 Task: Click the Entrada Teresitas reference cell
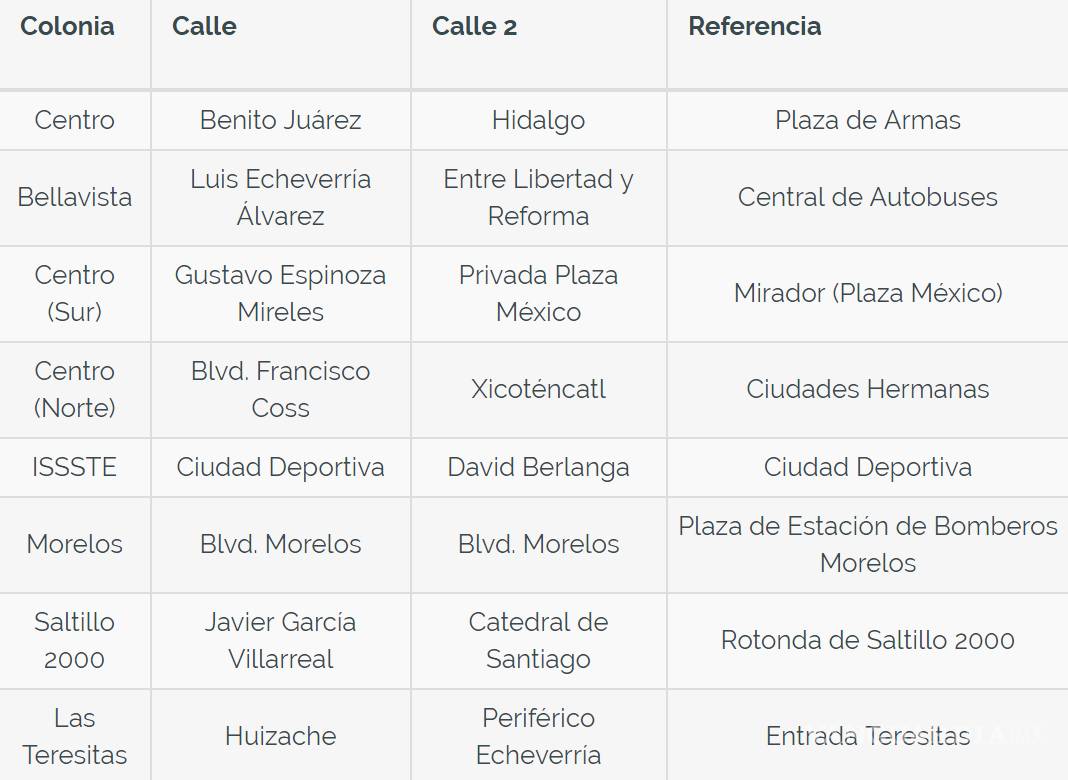(x=867, y=736)
